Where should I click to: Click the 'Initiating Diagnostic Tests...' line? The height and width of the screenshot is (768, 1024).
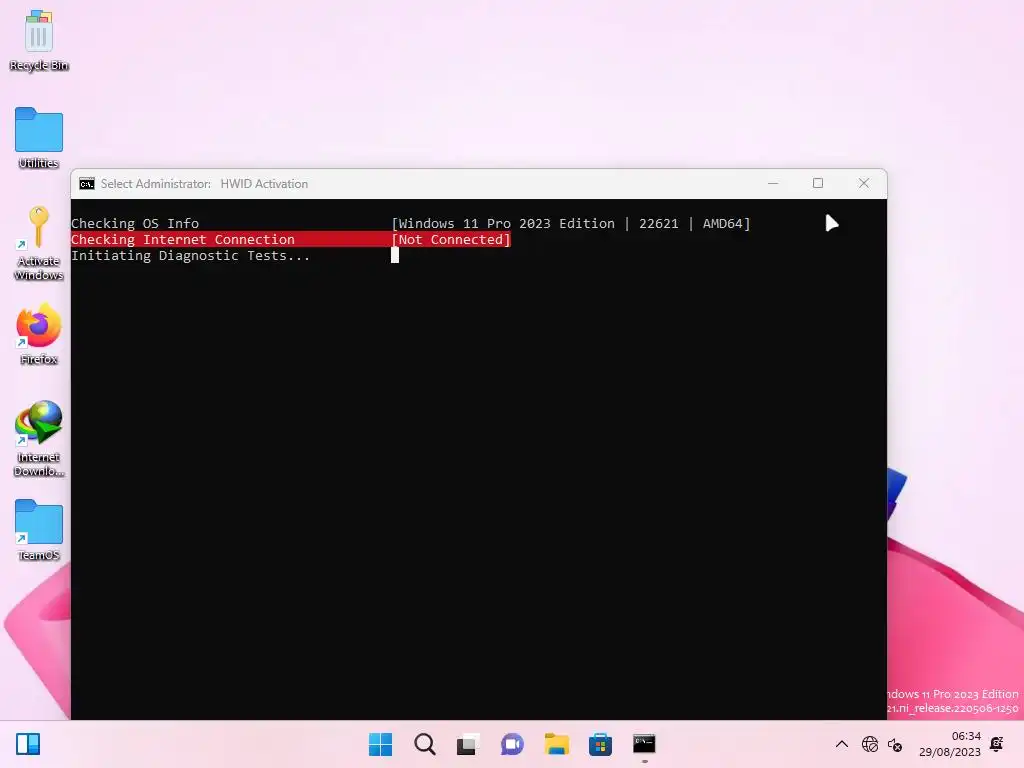tap(191, 256)
